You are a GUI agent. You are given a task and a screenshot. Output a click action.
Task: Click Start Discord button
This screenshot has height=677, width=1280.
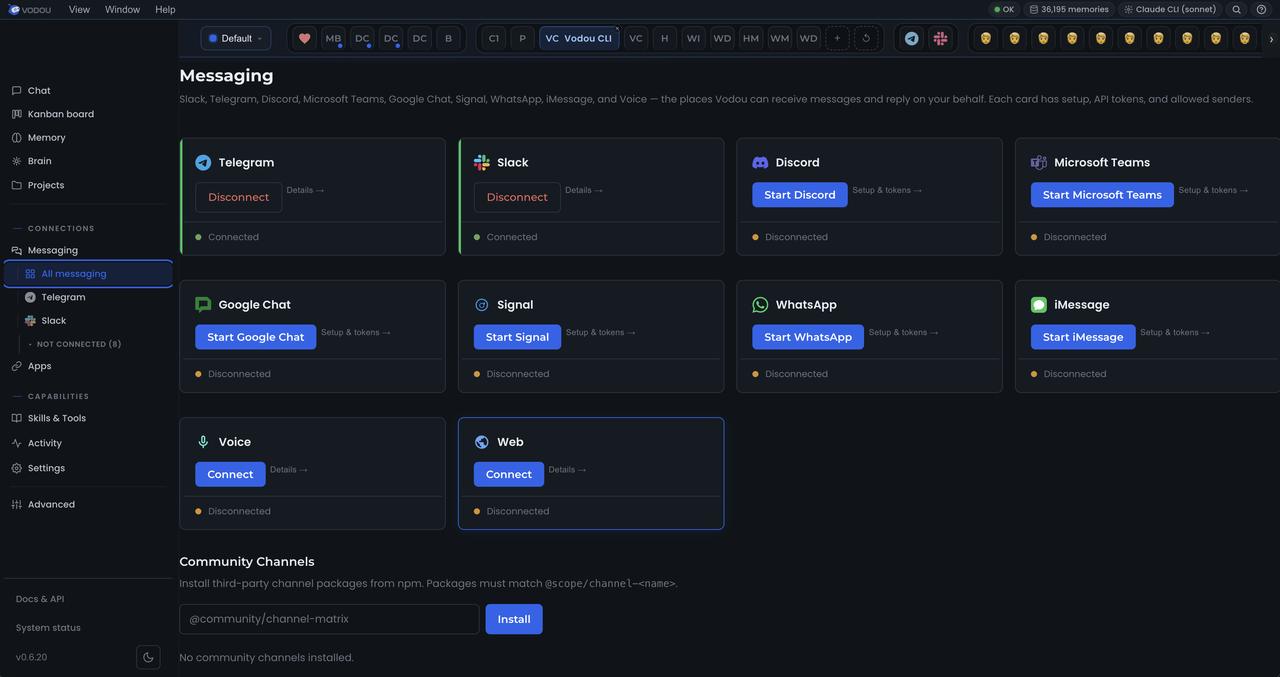[x=800, y=195]
